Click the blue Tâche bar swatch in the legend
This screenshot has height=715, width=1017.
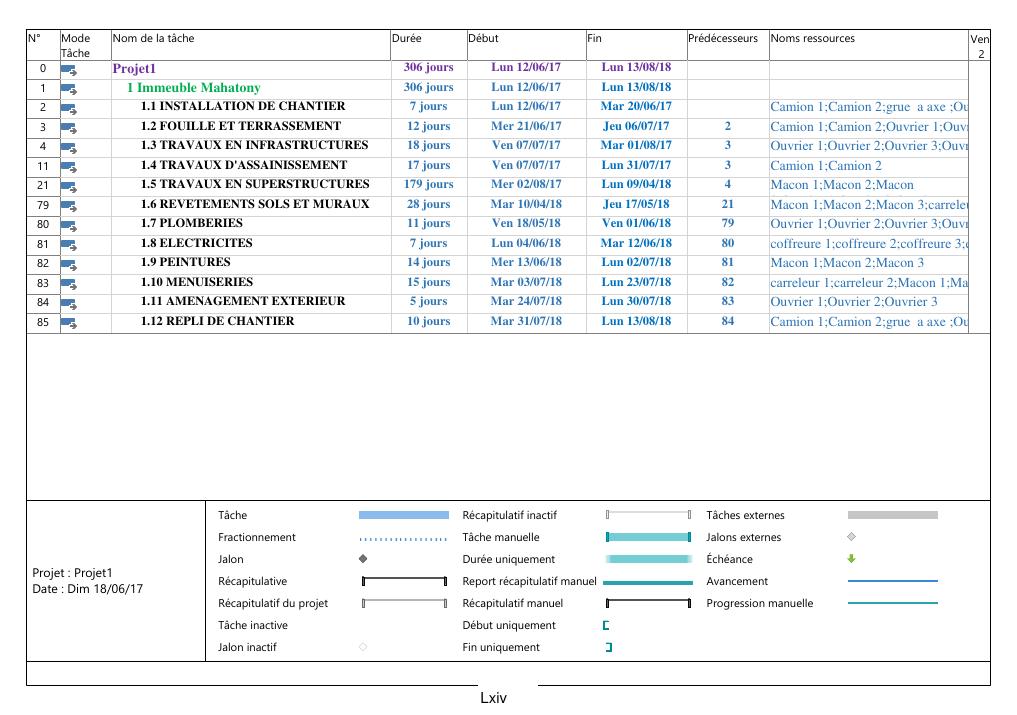pyautogui.click(x=404, y=516)
